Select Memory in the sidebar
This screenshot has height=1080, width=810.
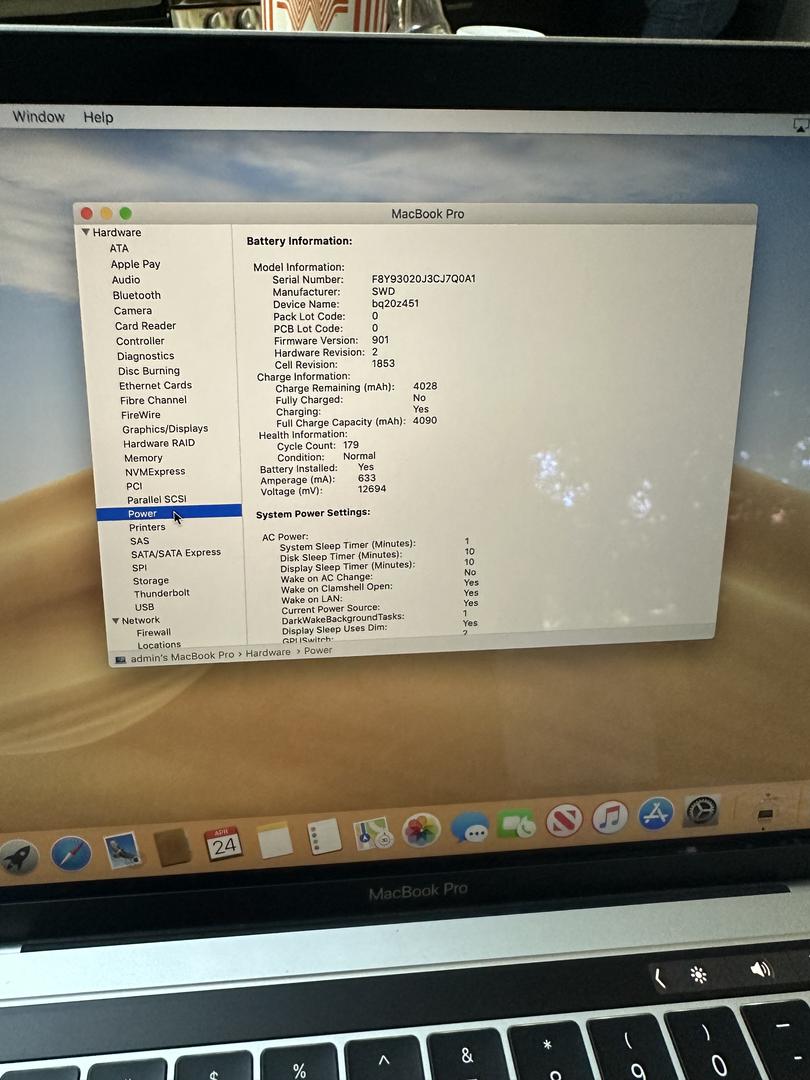[143, 458]
